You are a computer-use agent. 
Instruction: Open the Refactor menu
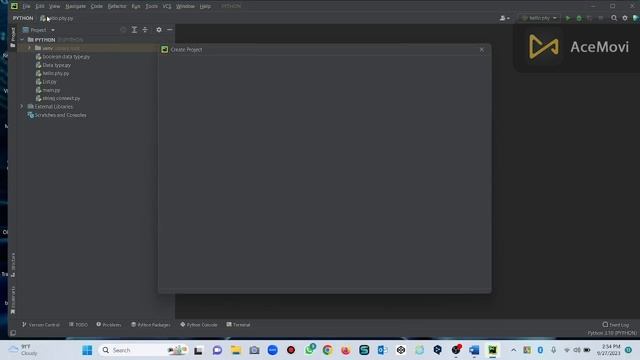(117, 6)
